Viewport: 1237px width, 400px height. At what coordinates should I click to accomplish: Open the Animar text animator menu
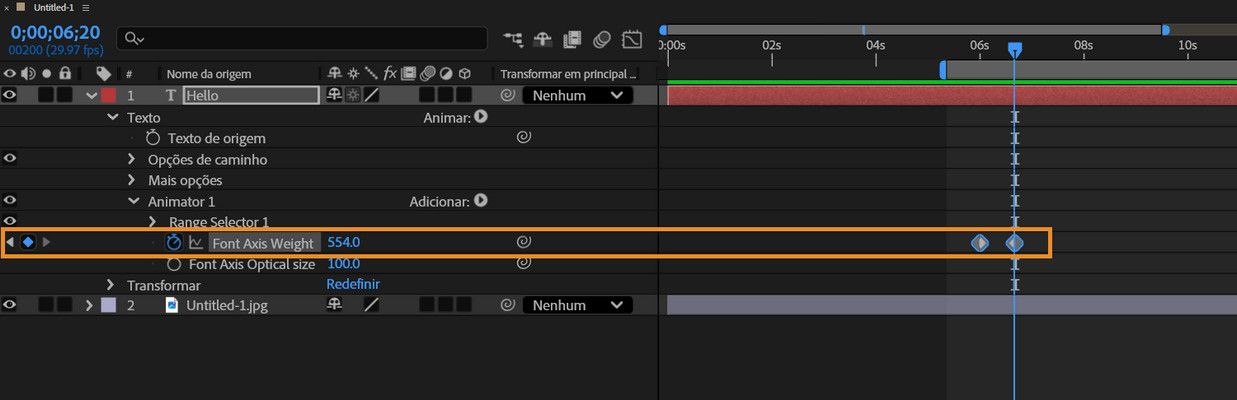coord(481,117)
